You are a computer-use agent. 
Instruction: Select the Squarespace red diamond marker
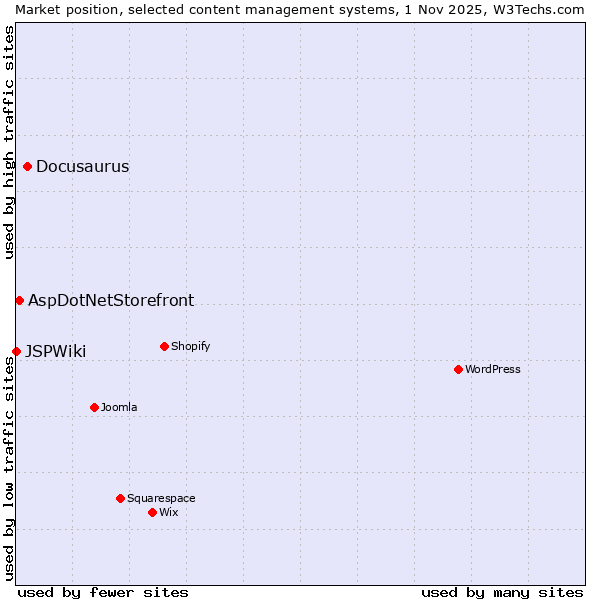click(120, 498)
